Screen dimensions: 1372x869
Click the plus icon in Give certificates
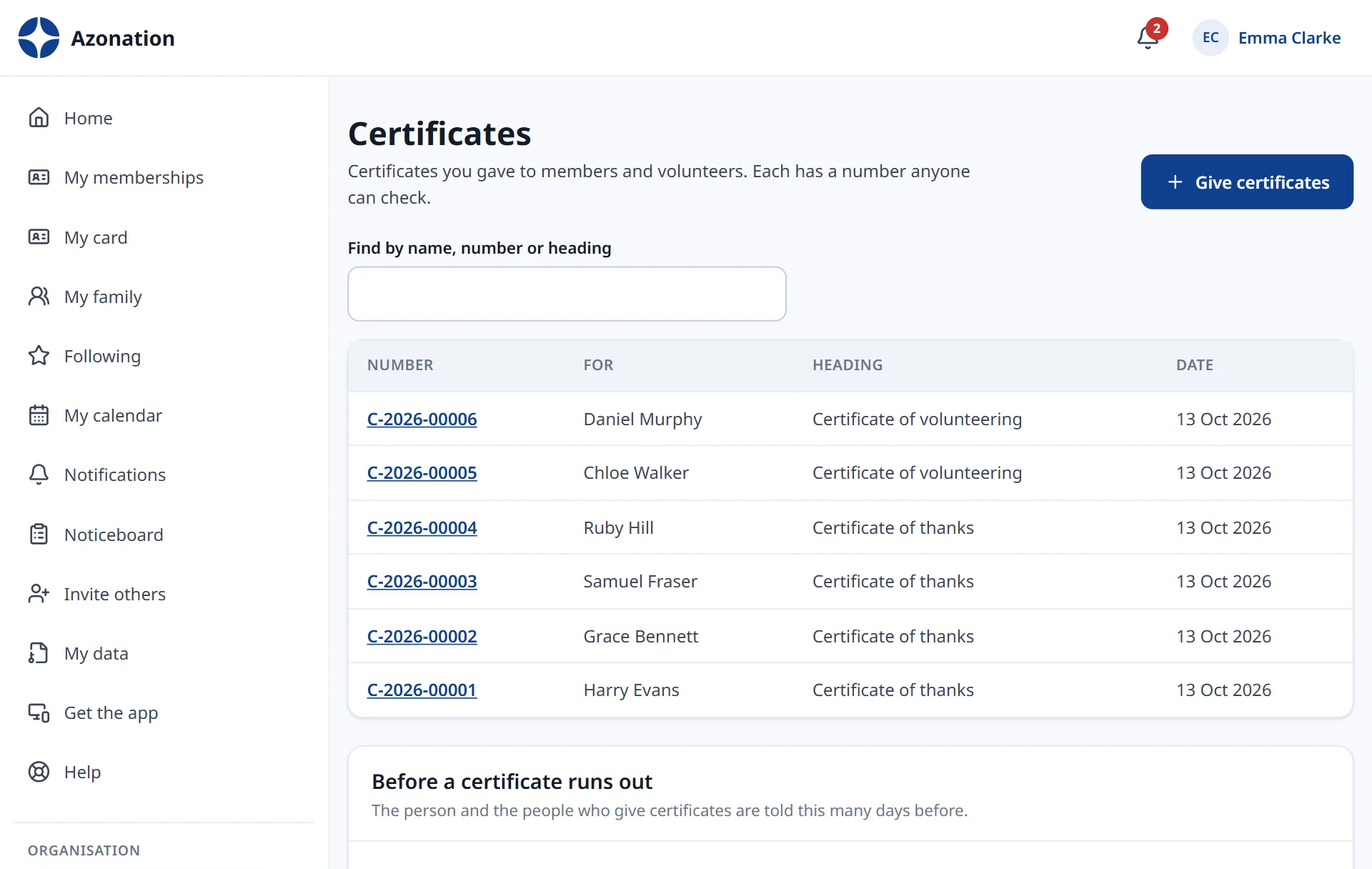[x=1175, y=182]
